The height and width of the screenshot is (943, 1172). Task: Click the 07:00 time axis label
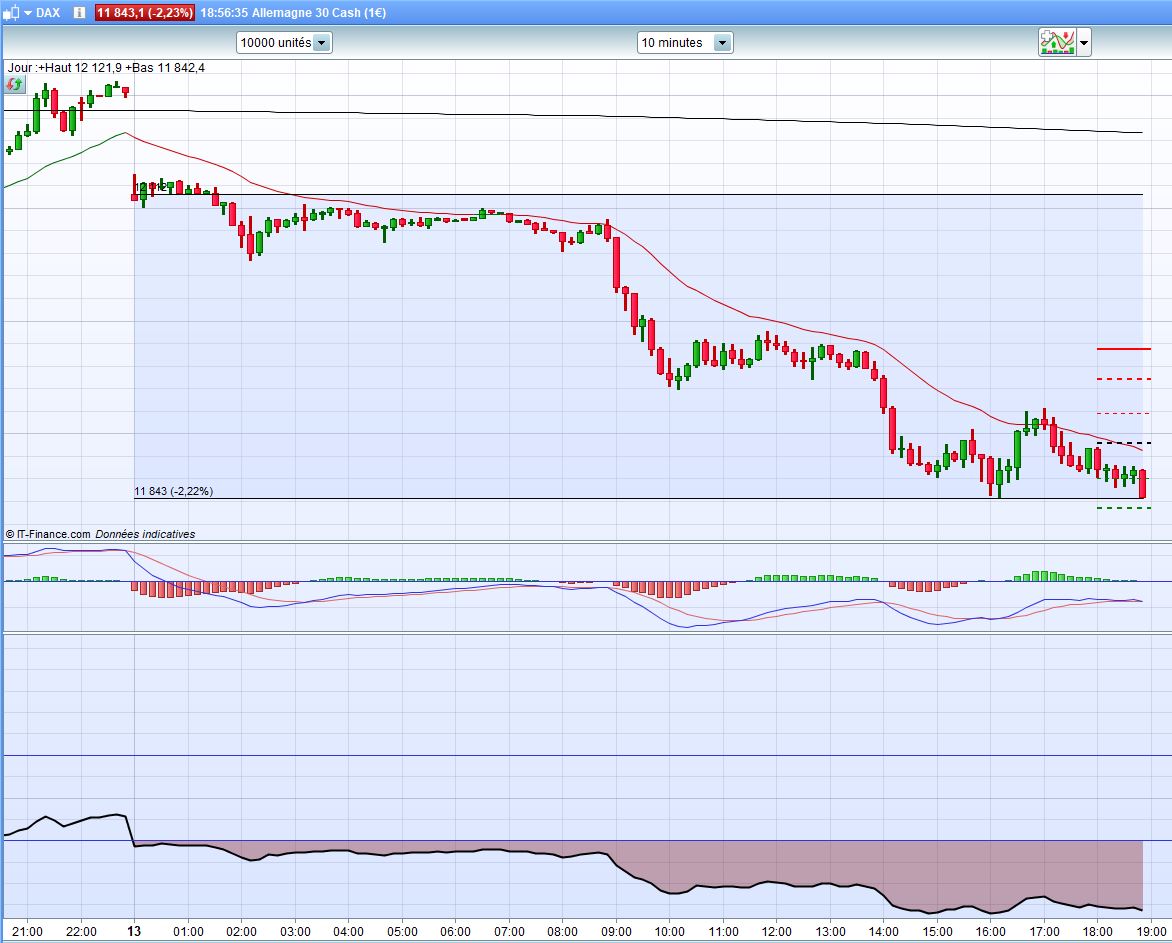pyautogui.click(x=509, y=932)
